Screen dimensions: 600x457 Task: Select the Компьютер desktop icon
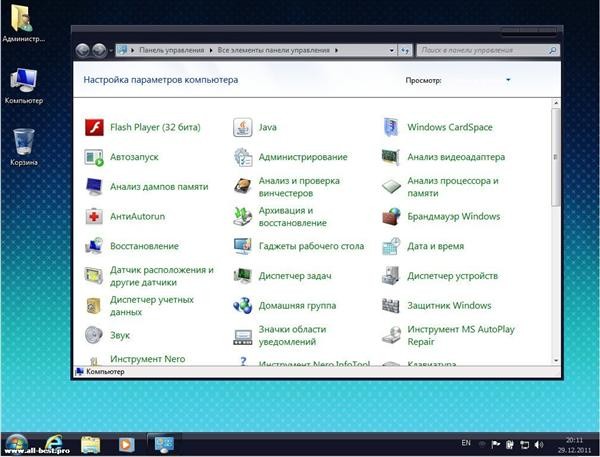click(x=24, y=86)
